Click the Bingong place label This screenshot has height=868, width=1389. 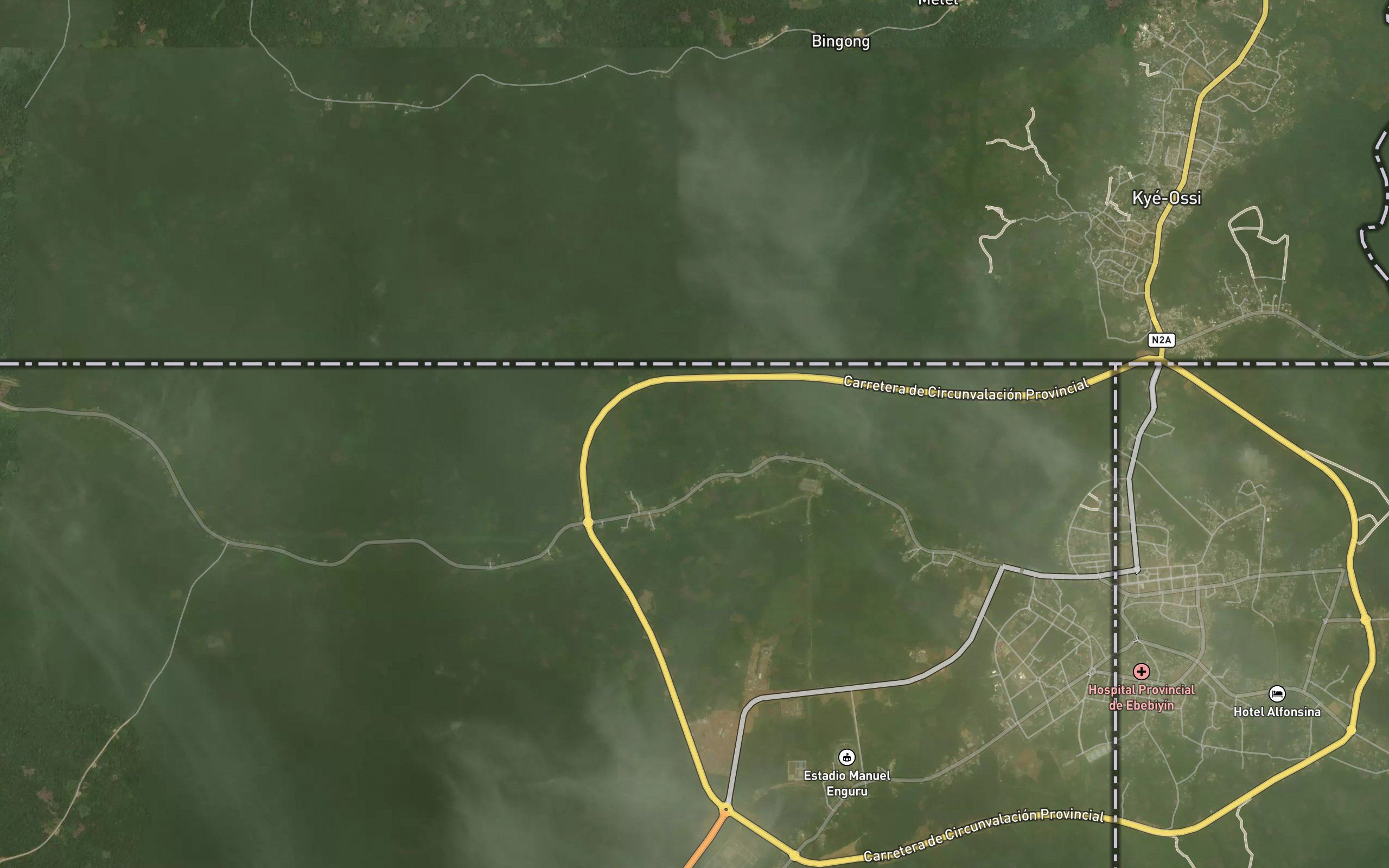840,41
